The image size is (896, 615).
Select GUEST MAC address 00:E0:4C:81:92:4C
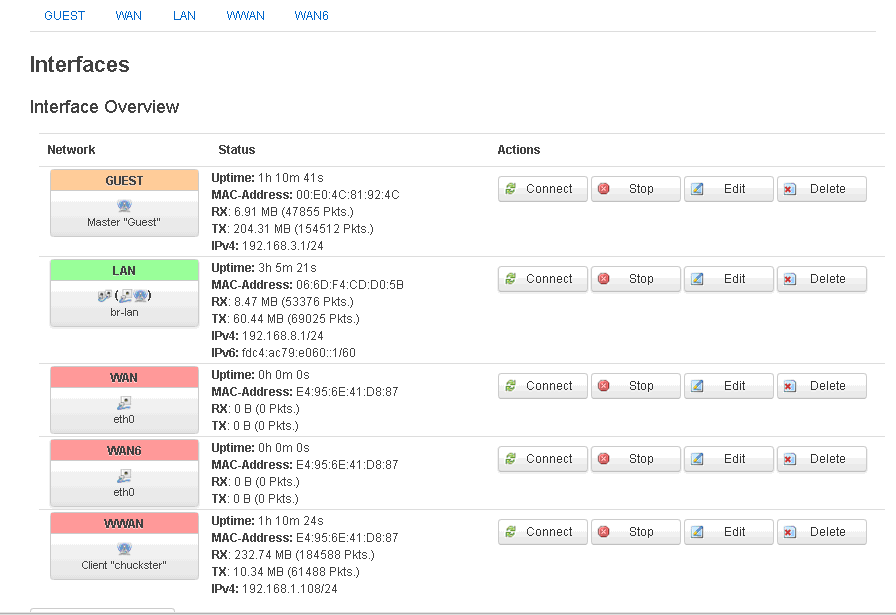coord(347,195)
